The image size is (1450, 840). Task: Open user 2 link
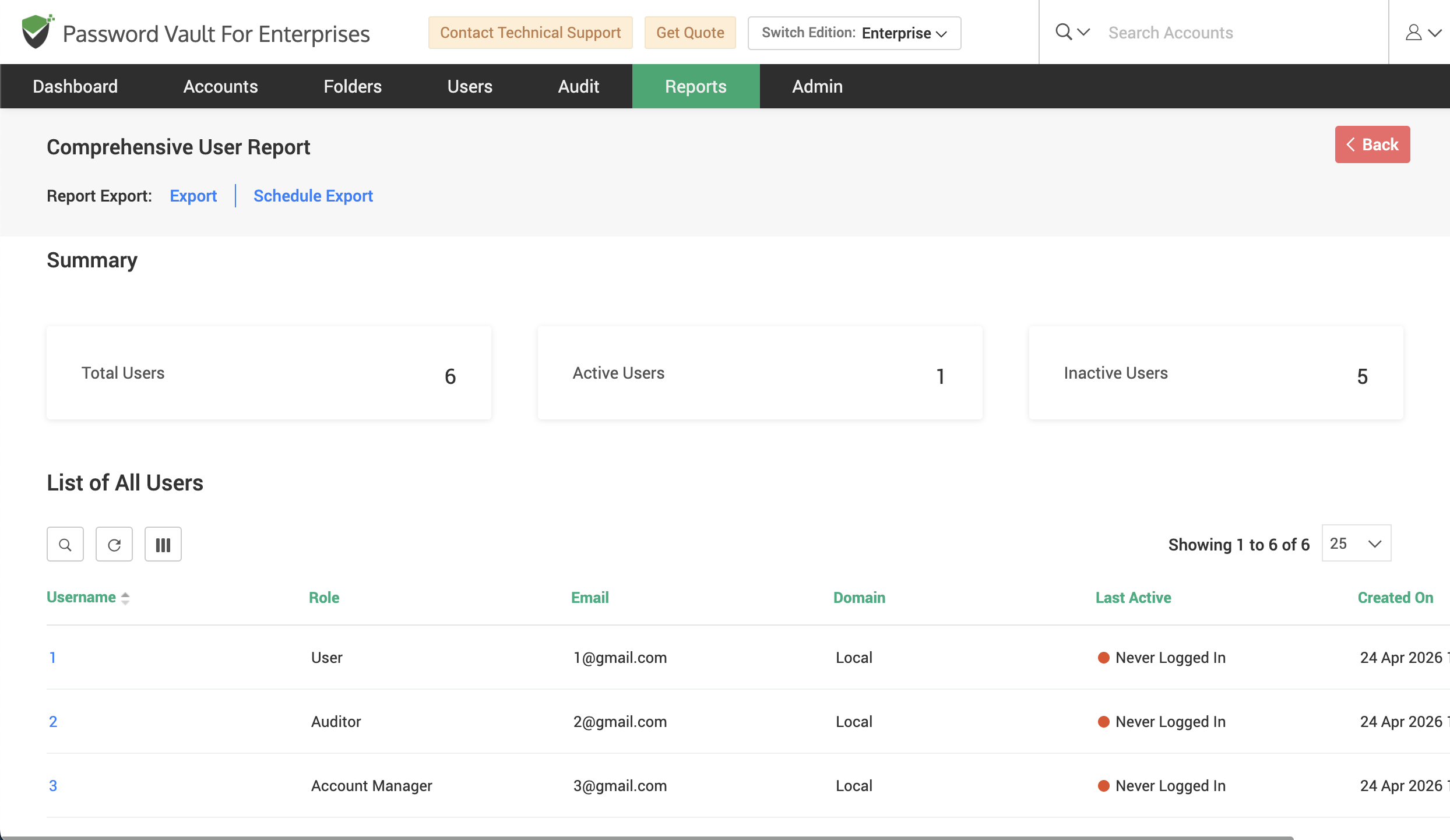[x=53, y=722]
